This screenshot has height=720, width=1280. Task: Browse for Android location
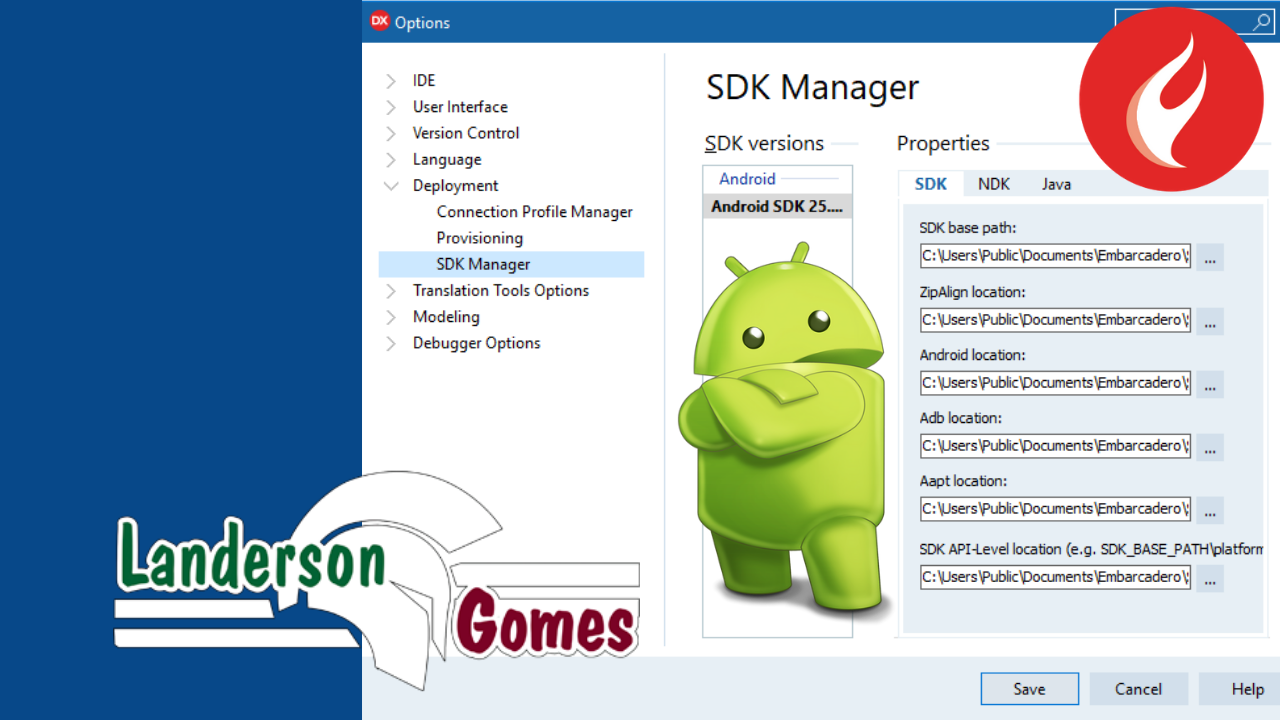click(x=1210, y=384)
